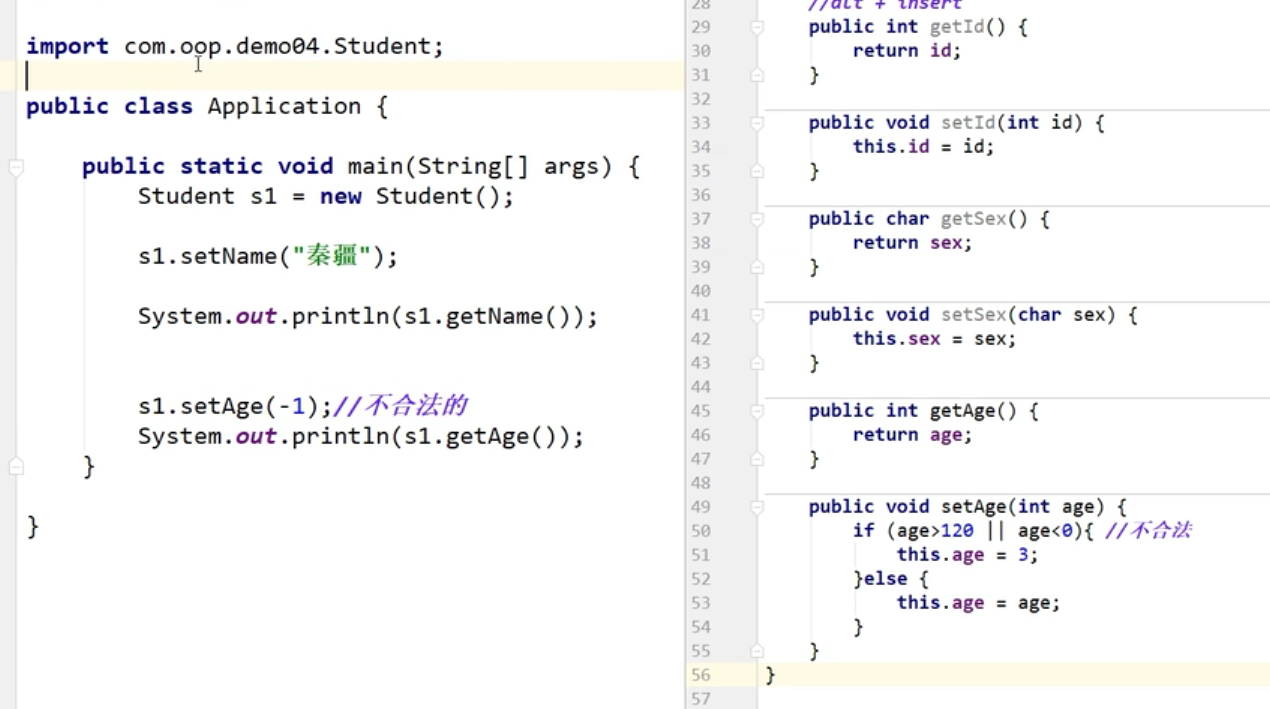Viewport: 1270px width, 709px height.
Task: Collapse setId method at line 33
Action: click(x=757, y=123)
